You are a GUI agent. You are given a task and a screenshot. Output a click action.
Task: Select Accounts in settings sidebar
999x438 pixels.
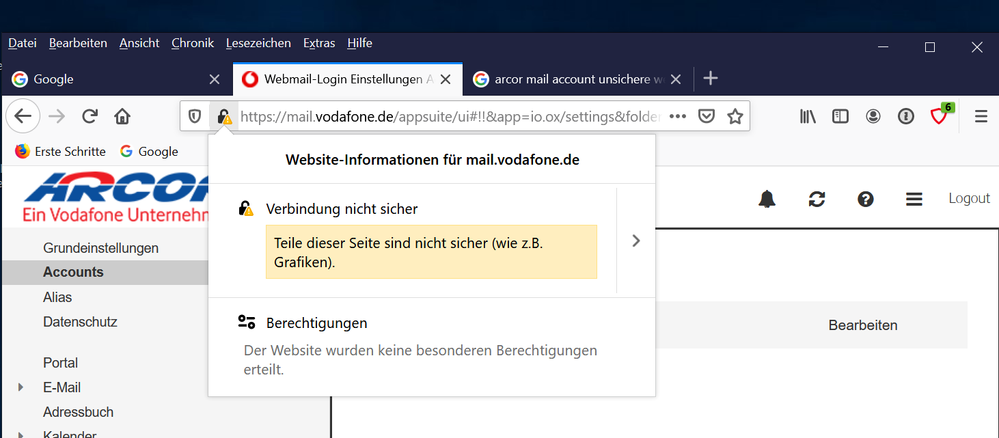coord(73,272)
